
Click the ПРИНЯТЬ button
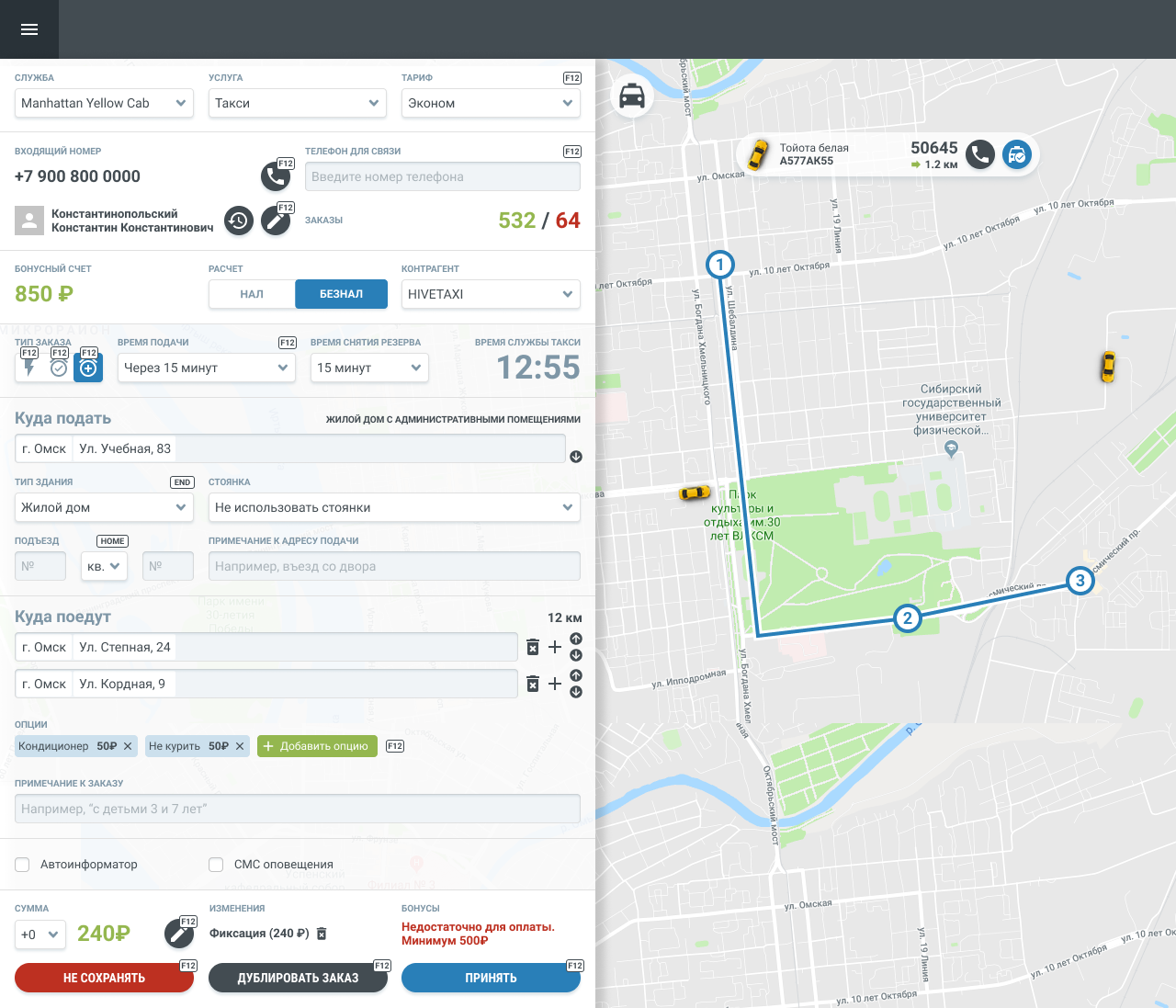point(491,978)
